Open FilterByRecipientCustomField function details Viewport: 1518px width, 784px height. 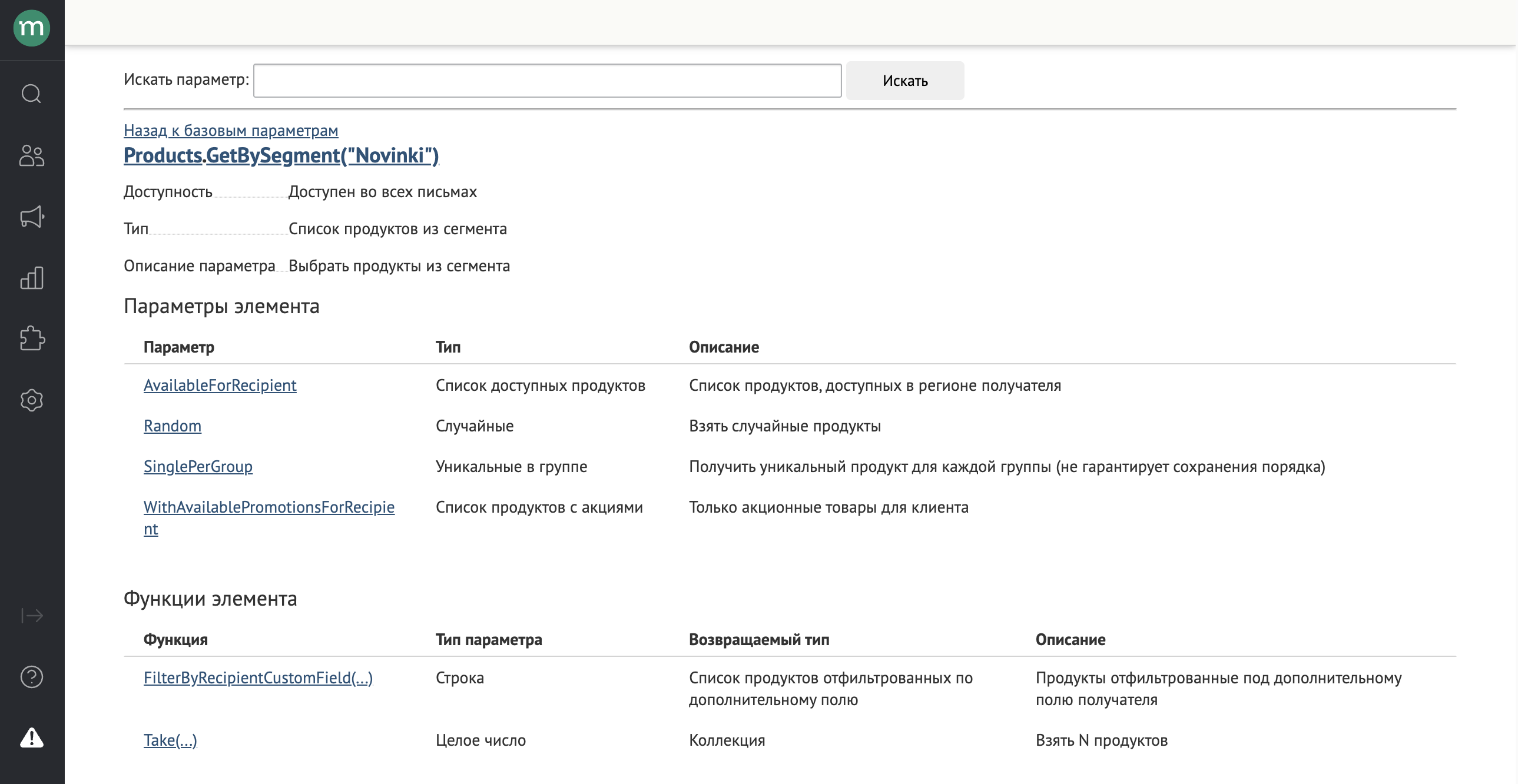pos(257,677)
